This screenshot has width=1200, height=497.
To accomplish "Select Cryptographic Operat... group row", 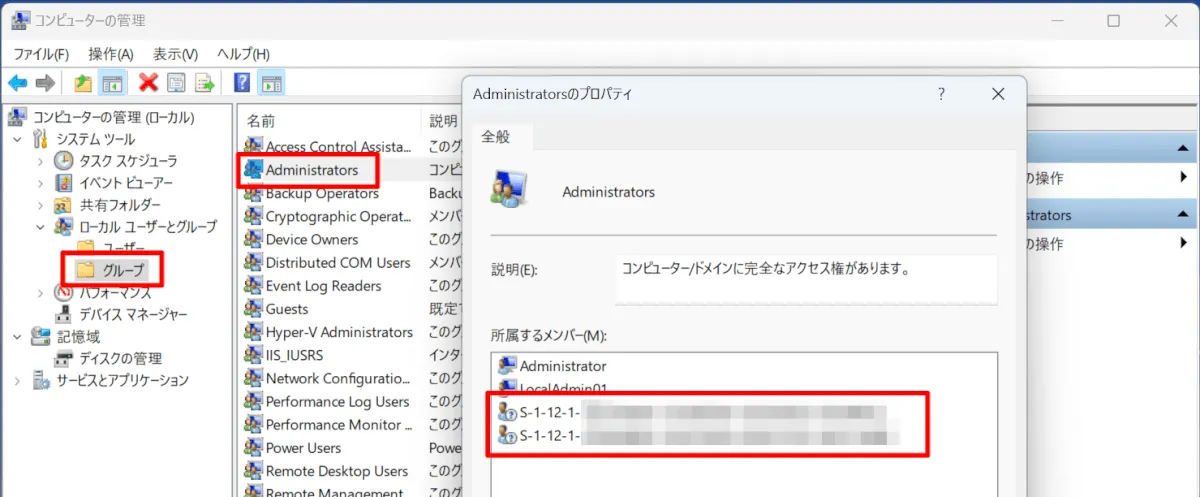I will [x=338, y=216].
